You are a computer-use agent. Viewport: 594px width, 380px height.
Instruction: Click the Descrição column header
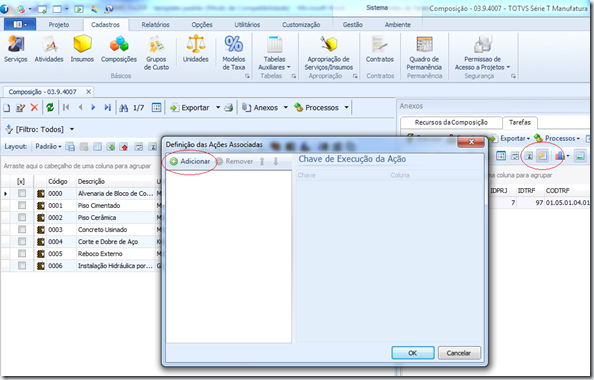pyautogui.click(x=116, y=181)
